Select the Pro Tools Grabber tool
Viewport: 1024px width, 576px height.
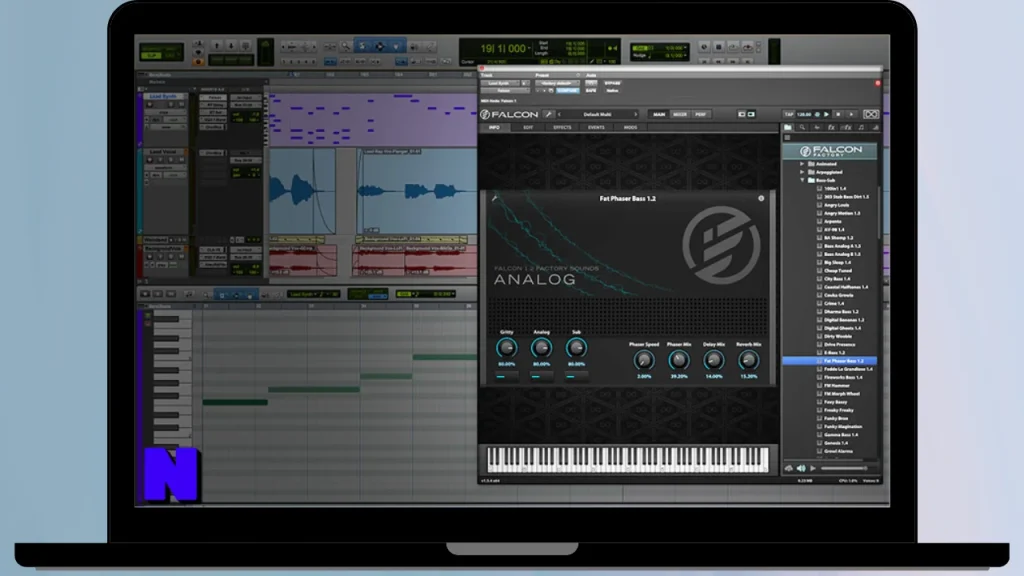click(x=396, y=46)
